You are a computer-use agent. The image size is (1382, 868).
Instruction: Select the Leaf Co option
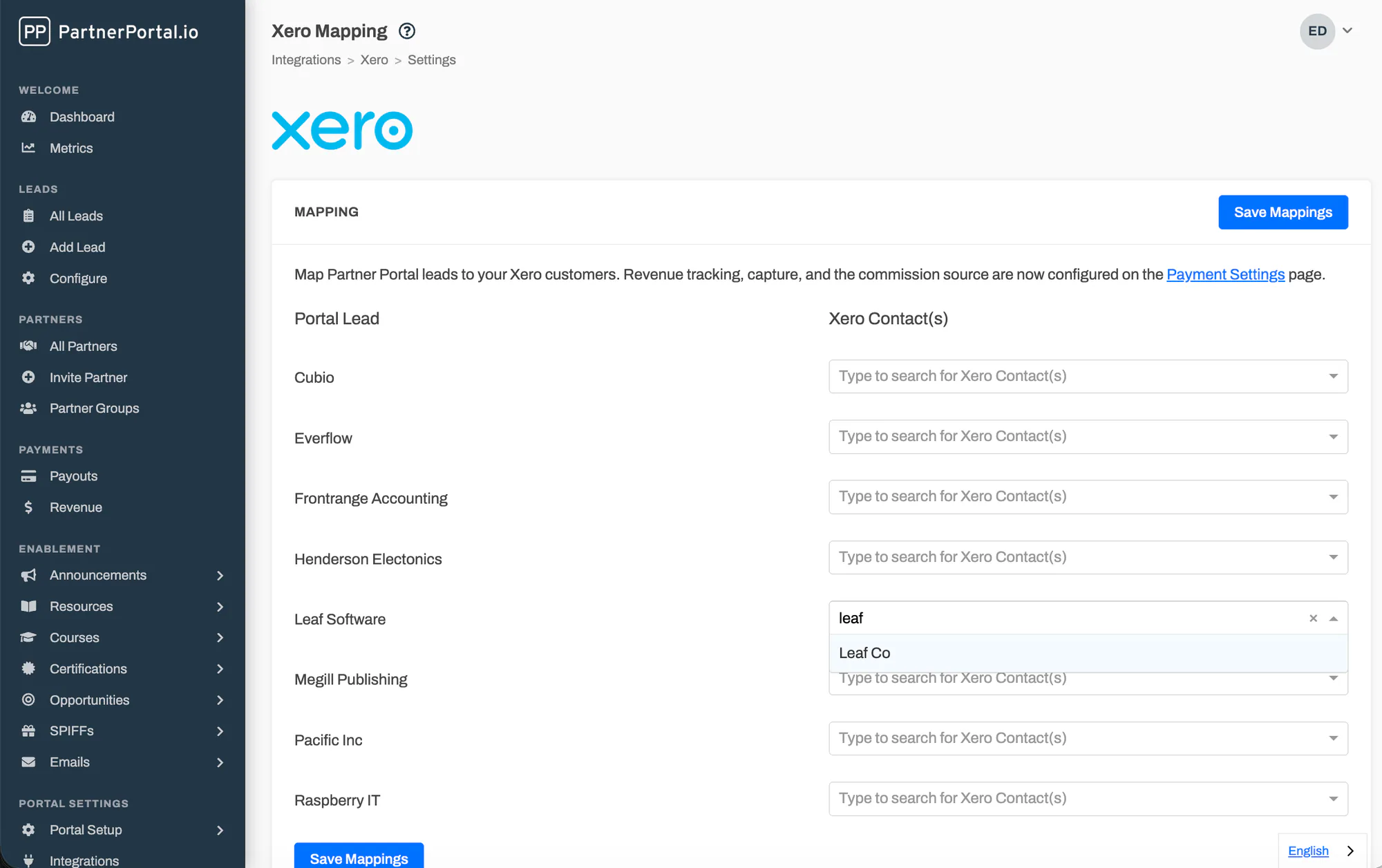(x=1088, y=653)
